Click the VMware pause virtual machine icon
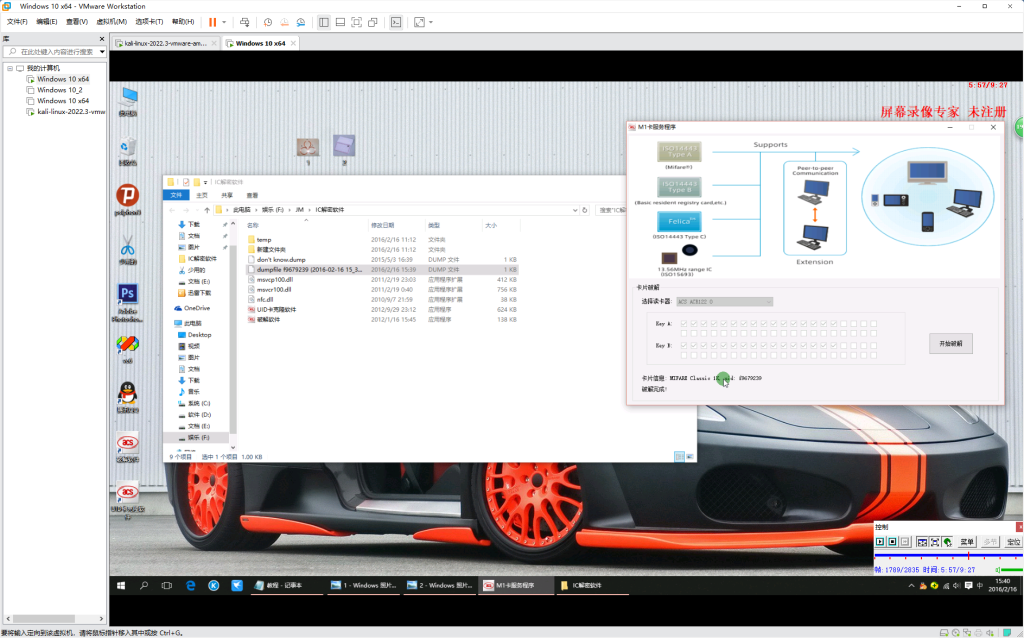This screenshot has width=1024, height=638. coord(212,21)
